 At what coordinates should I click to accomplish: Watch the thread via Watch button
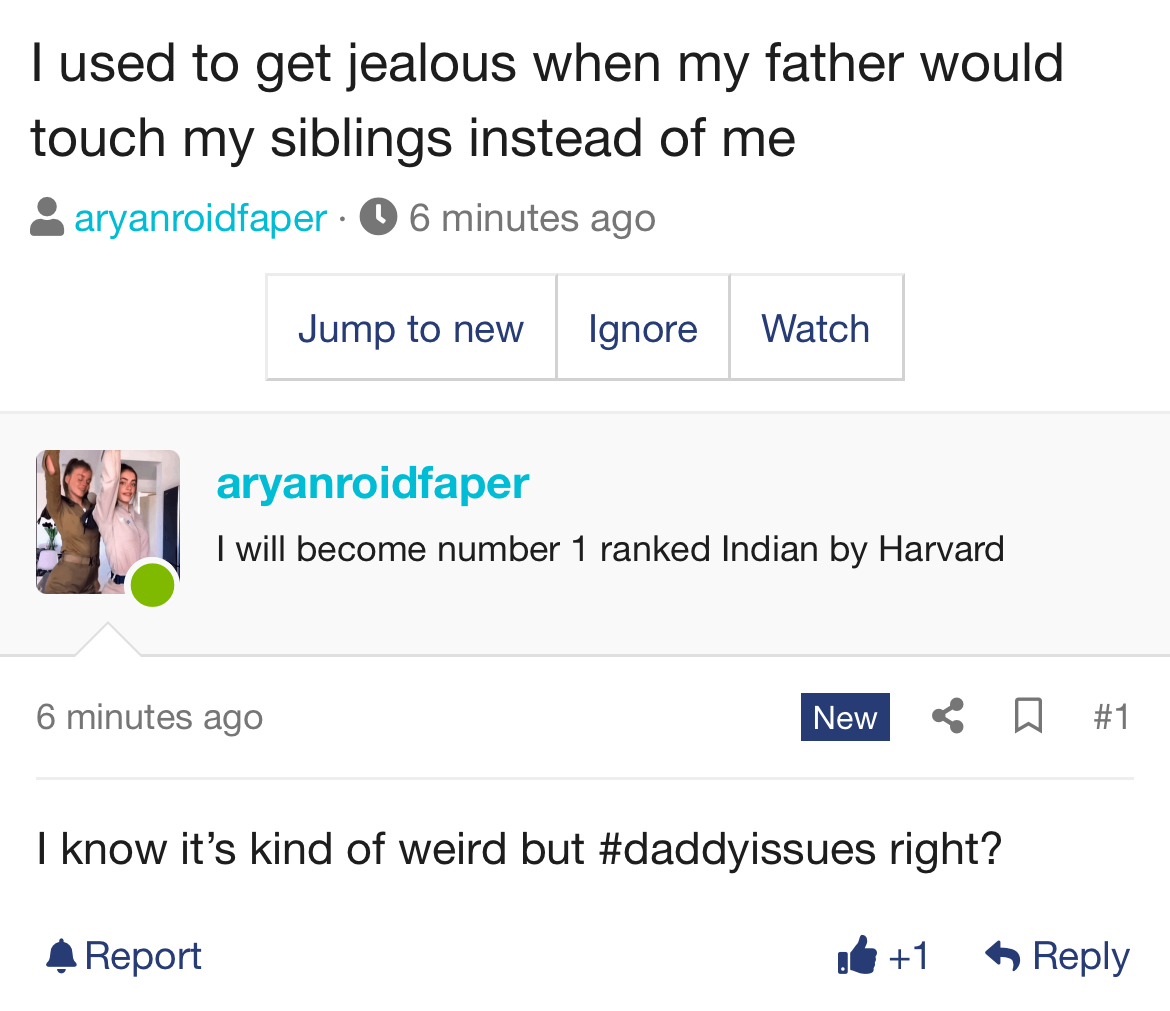pyautogui.click(x=815, y=328)
